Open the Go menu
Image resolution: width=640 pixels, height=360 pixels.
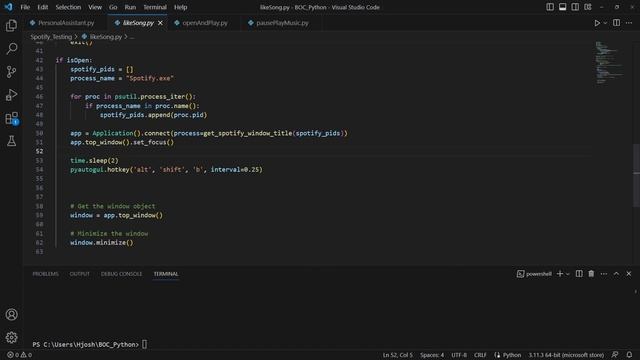[x=113, y=7]
